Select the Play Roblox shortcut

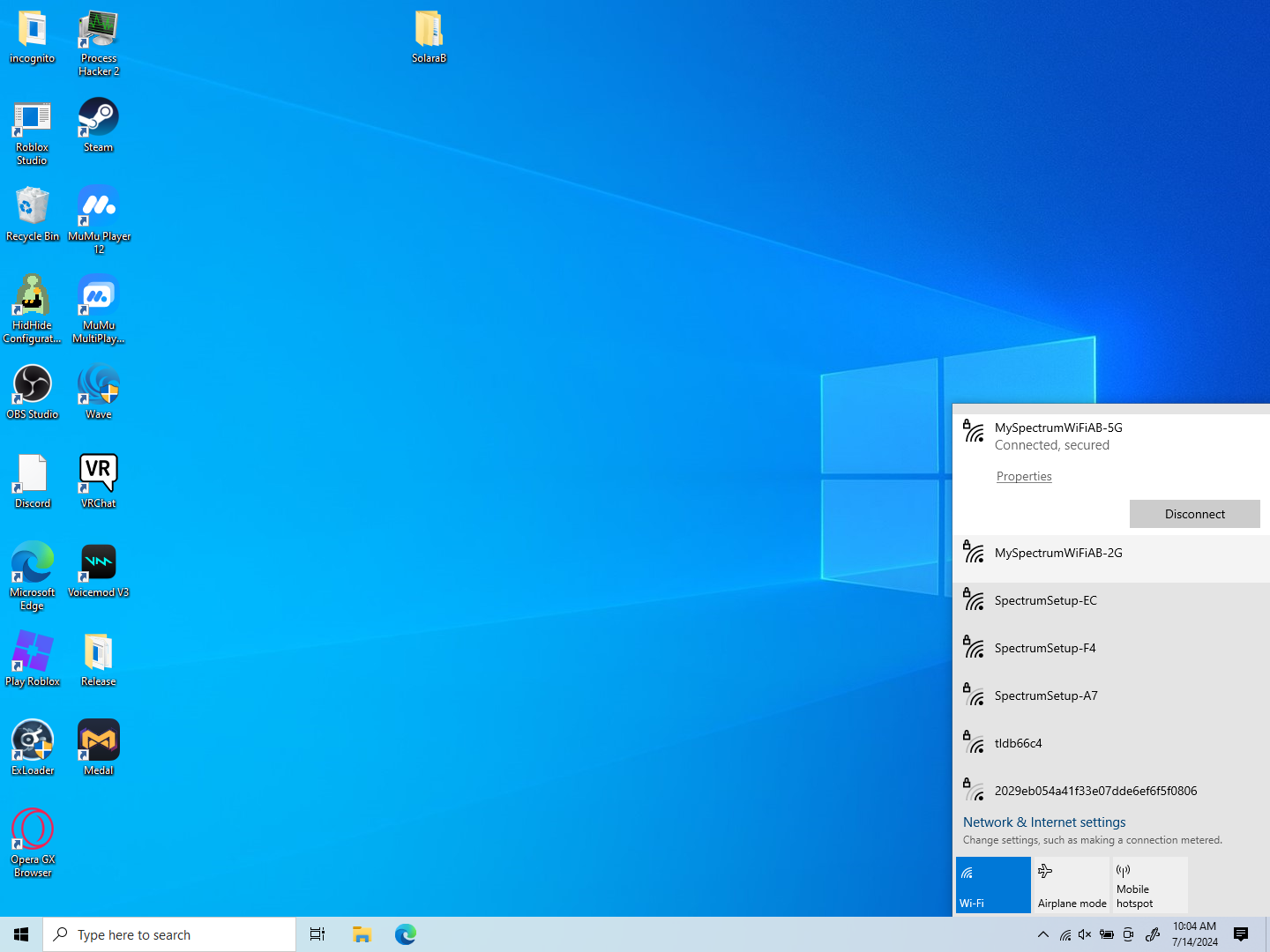33,660
